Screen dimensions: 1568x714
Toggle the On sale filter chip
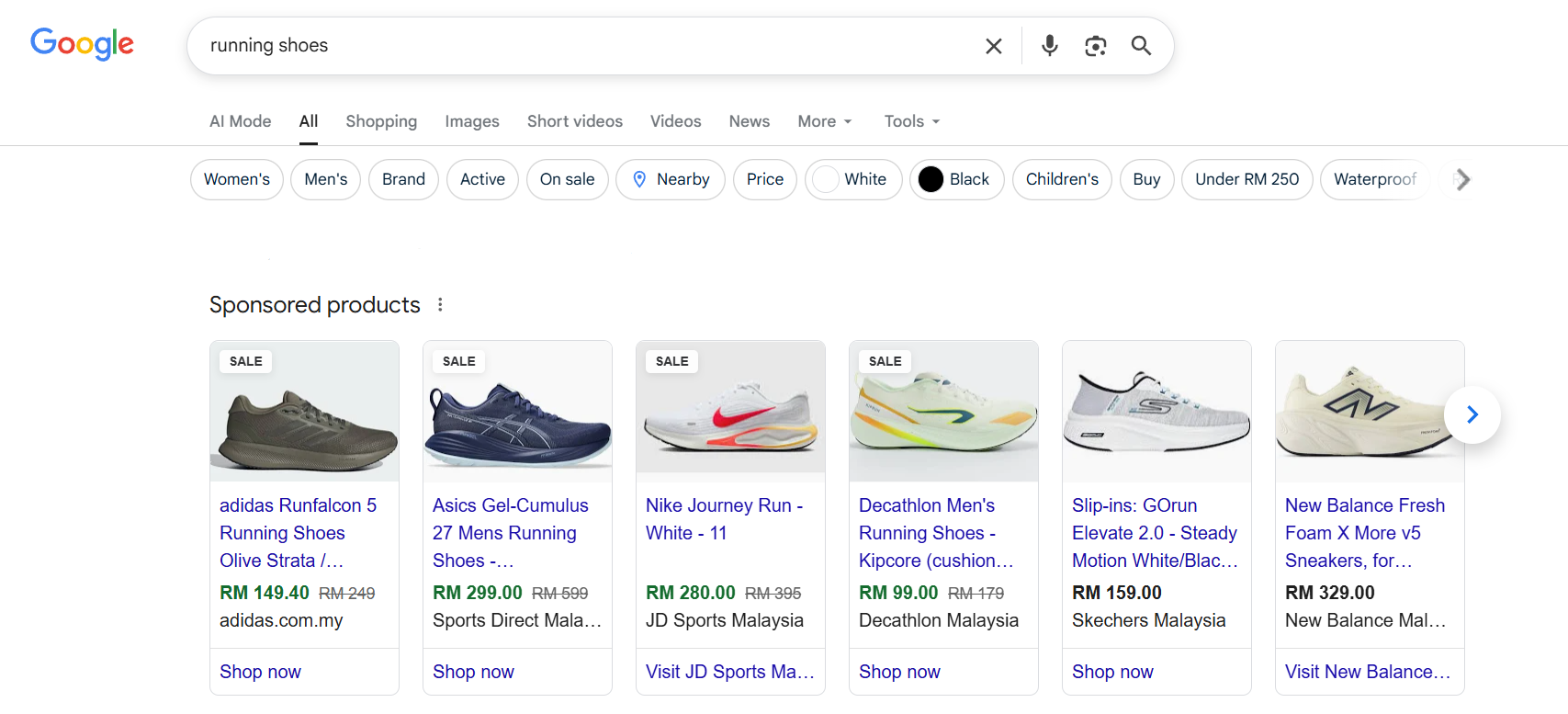pos(567,179)
